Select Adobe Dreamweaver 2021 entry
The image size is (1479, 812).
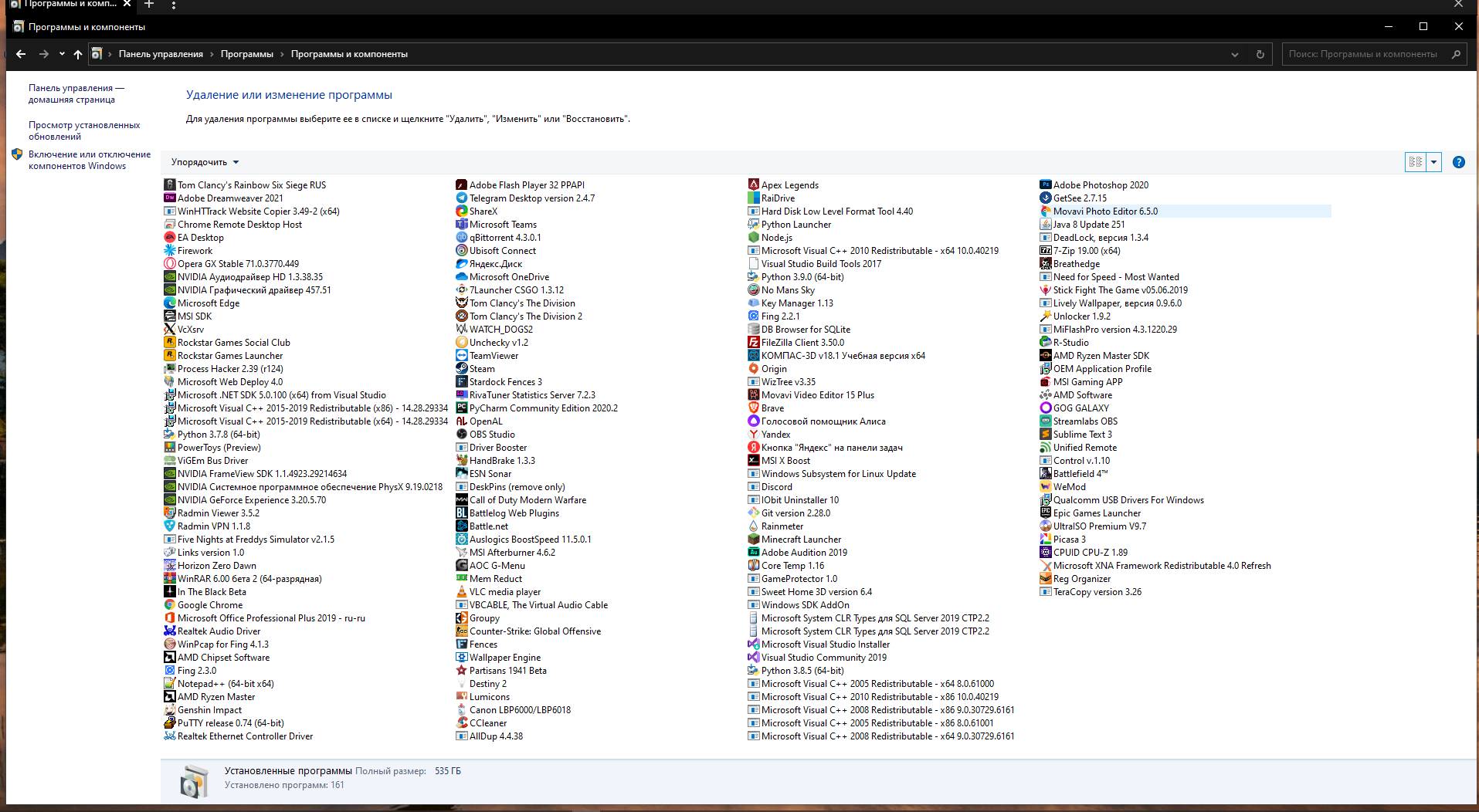(x=230, y=198)
